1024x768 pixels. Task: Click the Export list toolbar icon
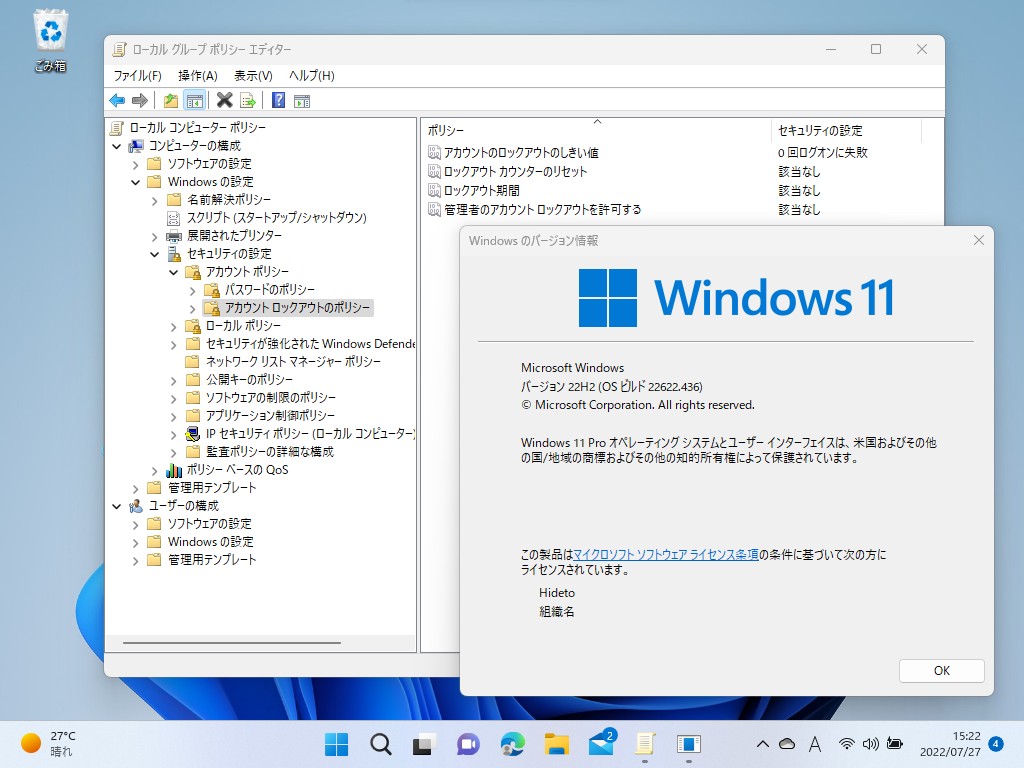248,101
